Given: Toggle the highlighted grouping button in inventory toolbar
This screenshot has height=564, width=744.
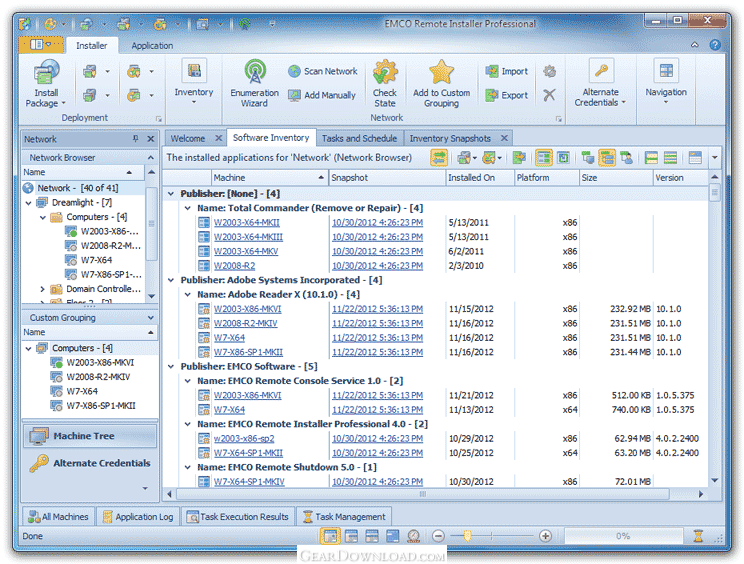Looking at the screenshot, I should [x=607, y=157].
